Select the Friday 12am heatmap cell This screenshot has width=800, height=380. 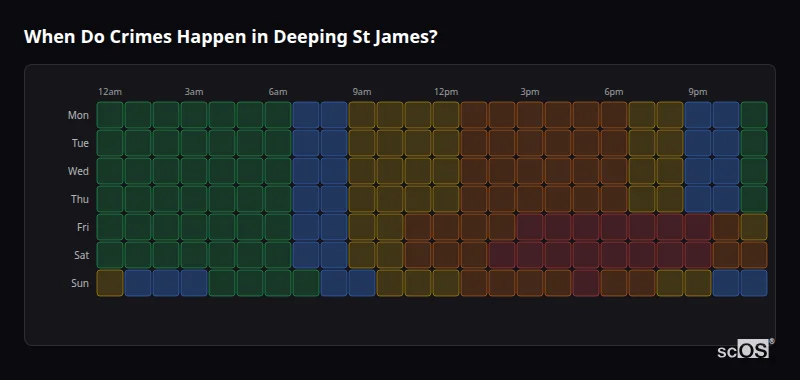(x=110, y=227)
